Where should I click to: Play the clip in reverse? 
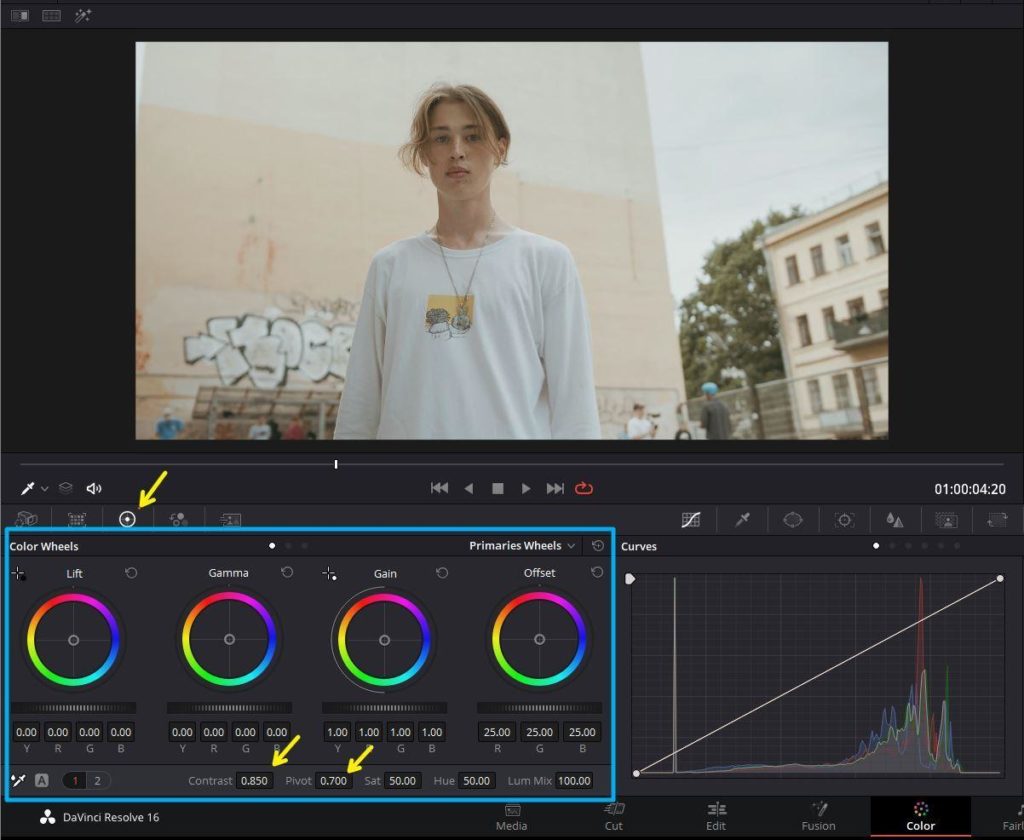468,489
